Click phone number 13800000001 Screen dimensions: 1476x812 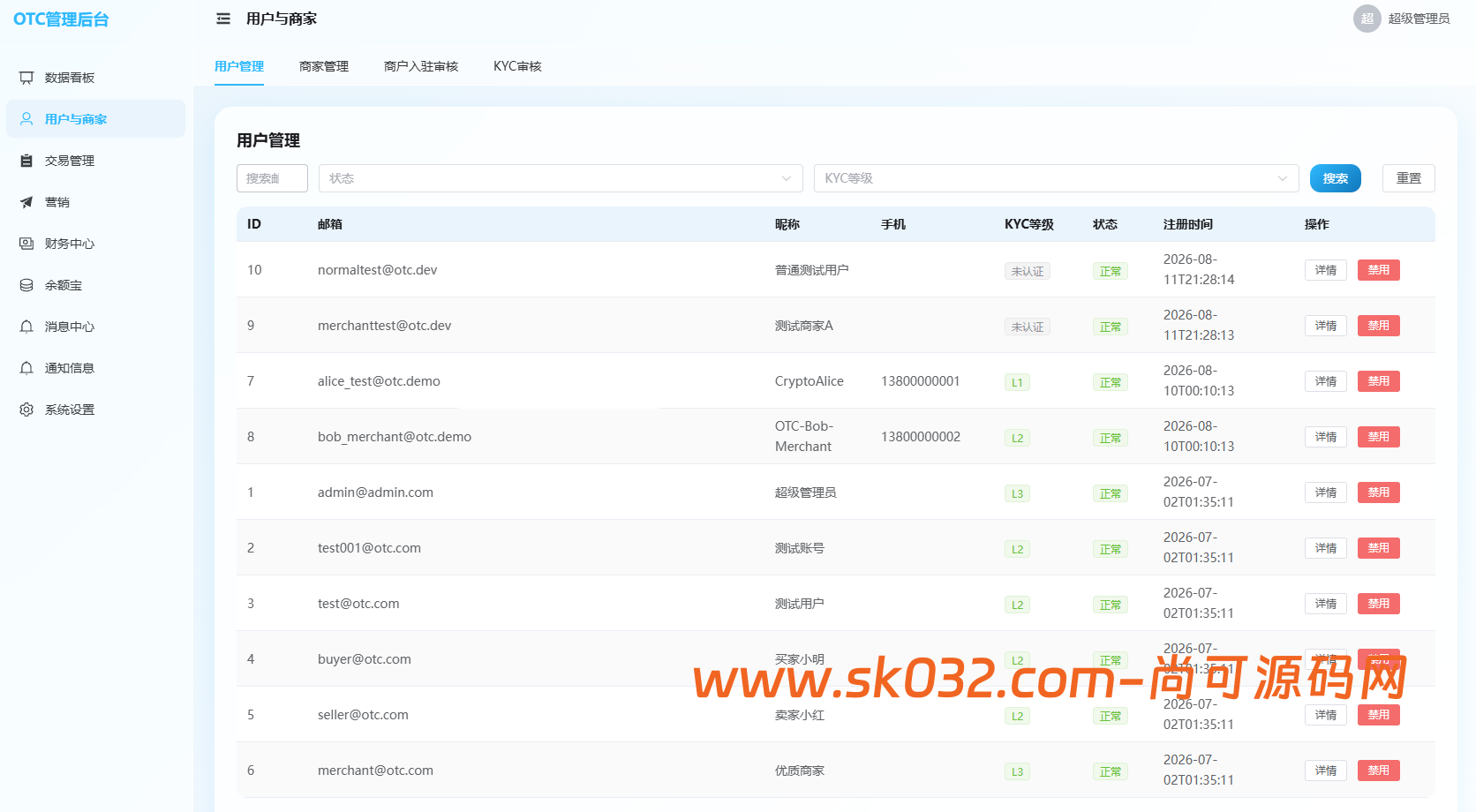point(920,381)
